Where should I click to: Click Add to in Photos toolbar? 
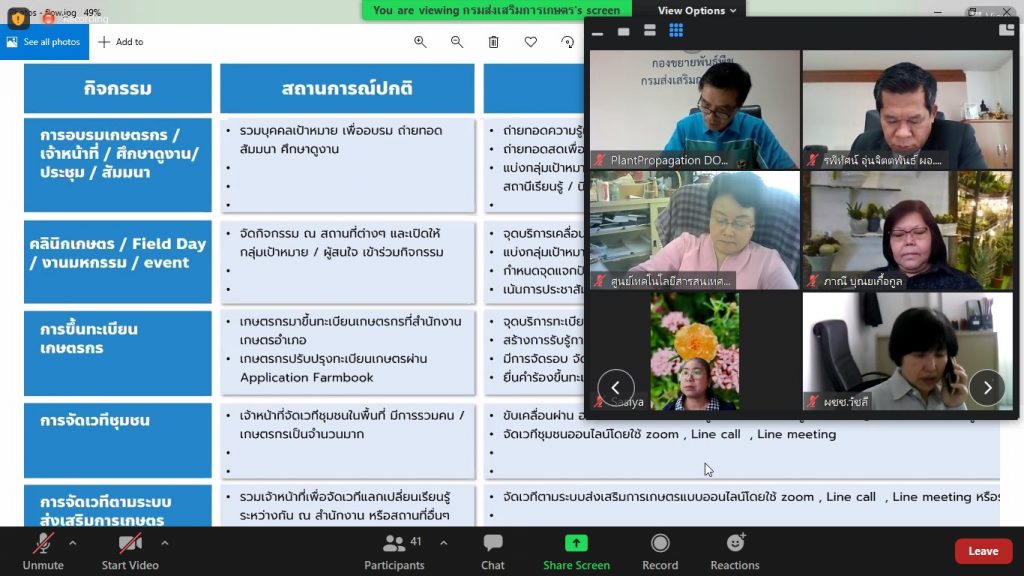[x=120, y=42]
